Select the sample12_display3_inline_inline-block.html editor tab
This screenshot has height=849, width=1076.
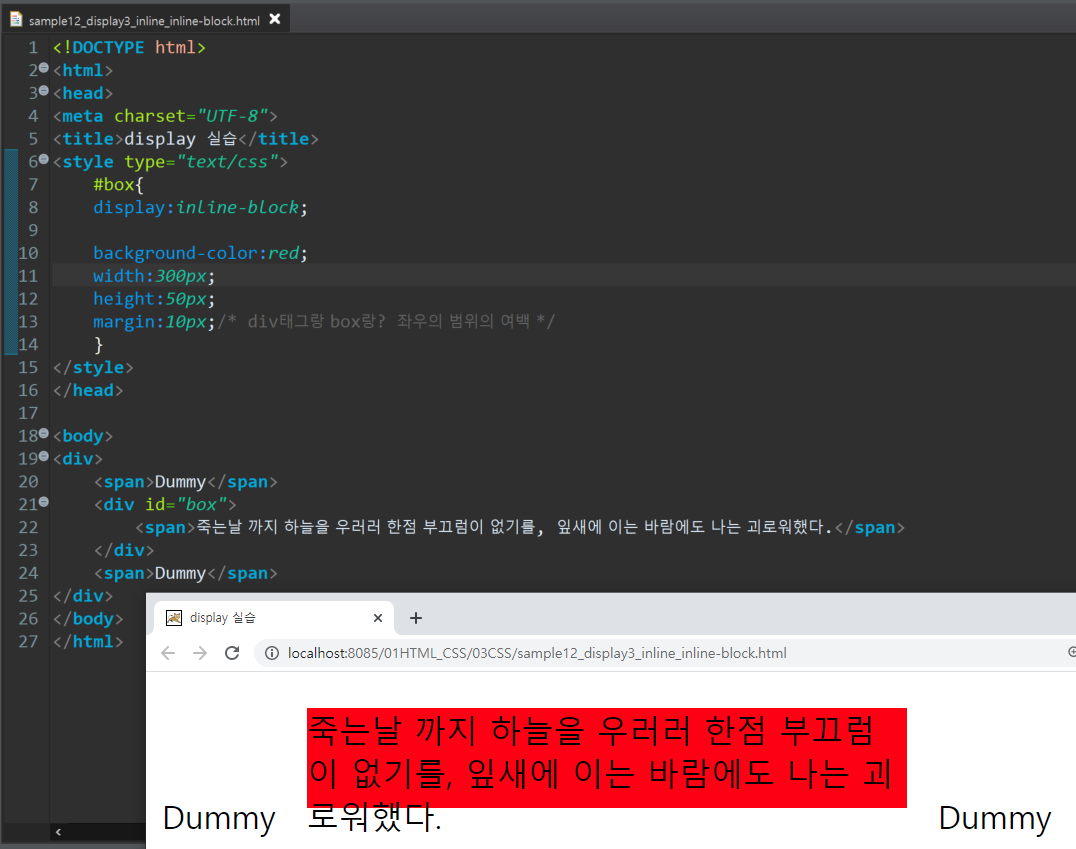point(145,19)
